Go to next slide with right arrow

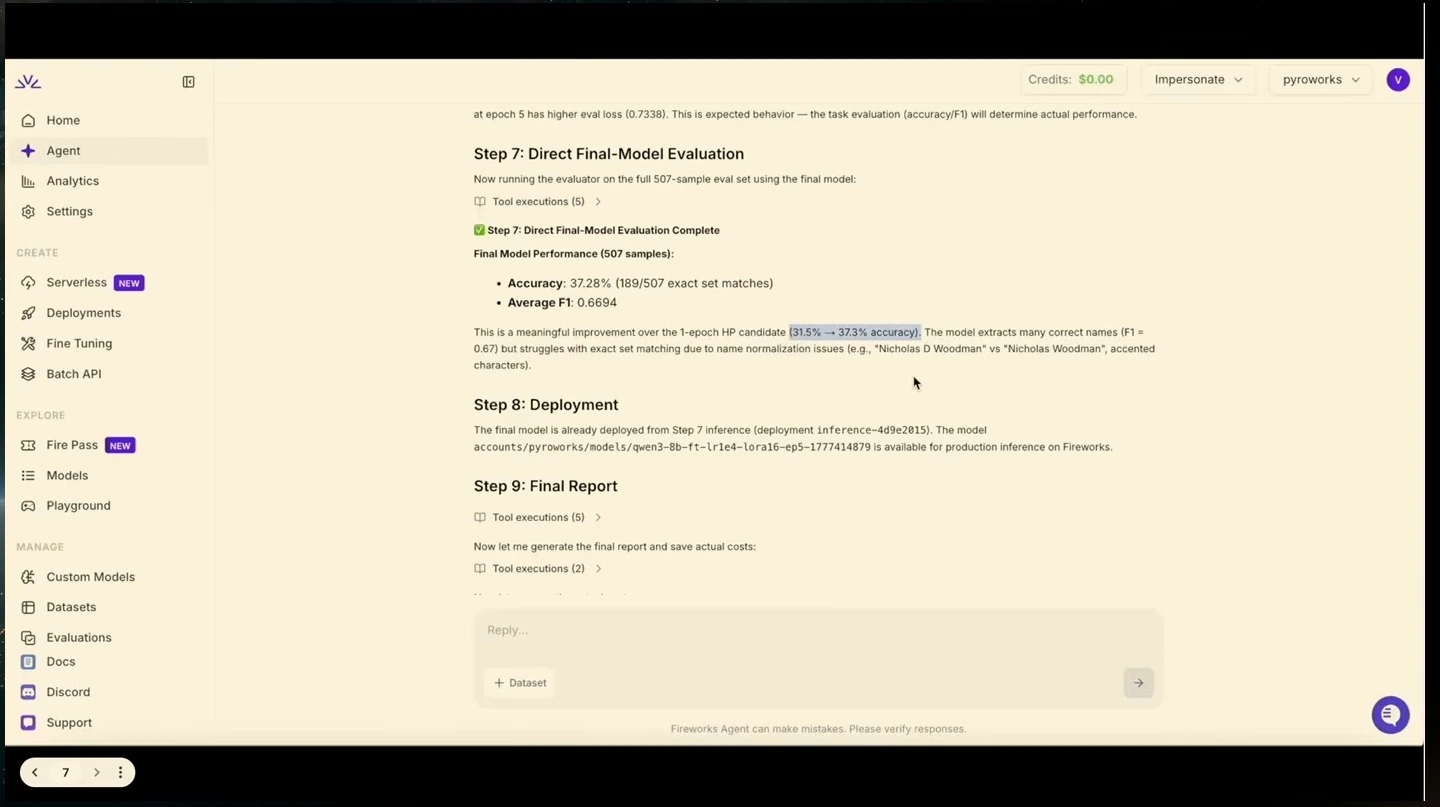[96, 773]
